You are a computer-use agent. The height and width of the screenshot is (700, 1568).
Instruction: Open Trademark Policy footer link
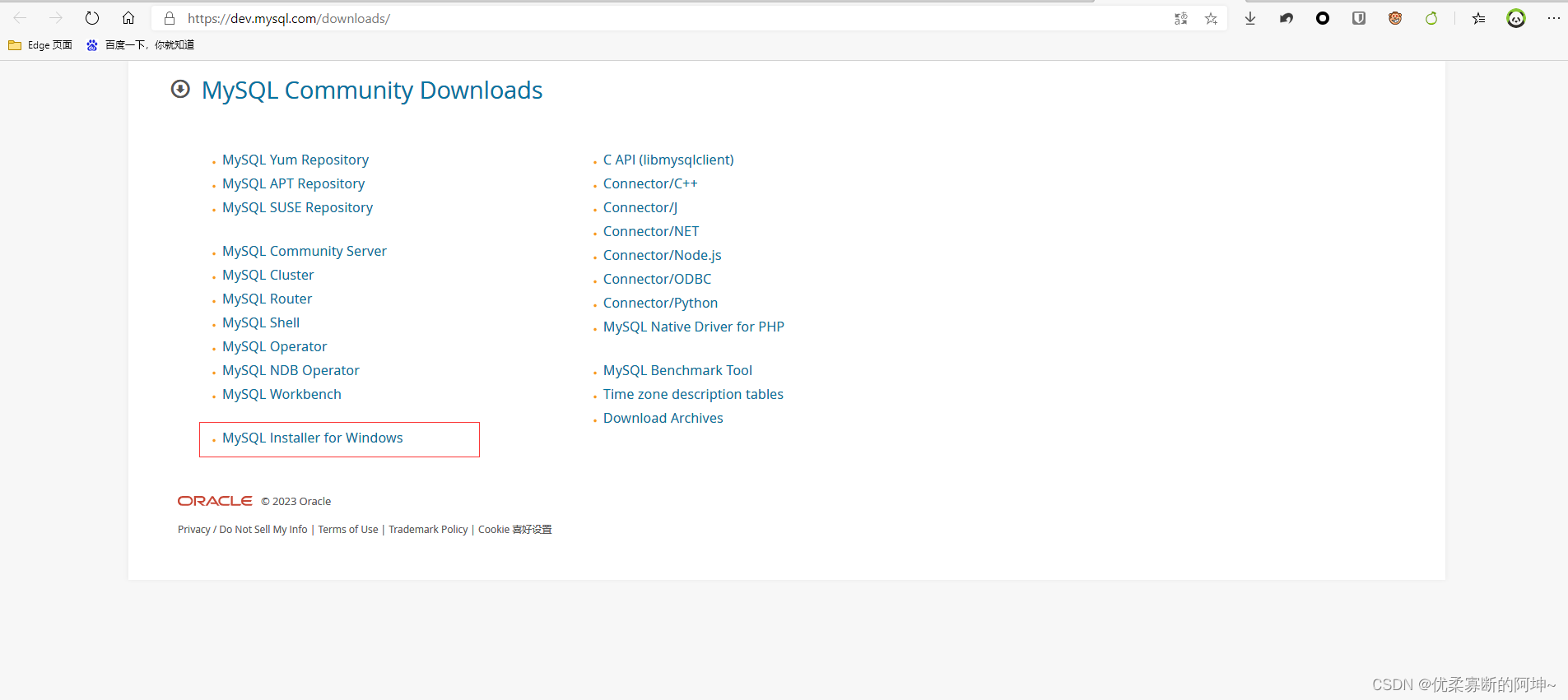428,529
